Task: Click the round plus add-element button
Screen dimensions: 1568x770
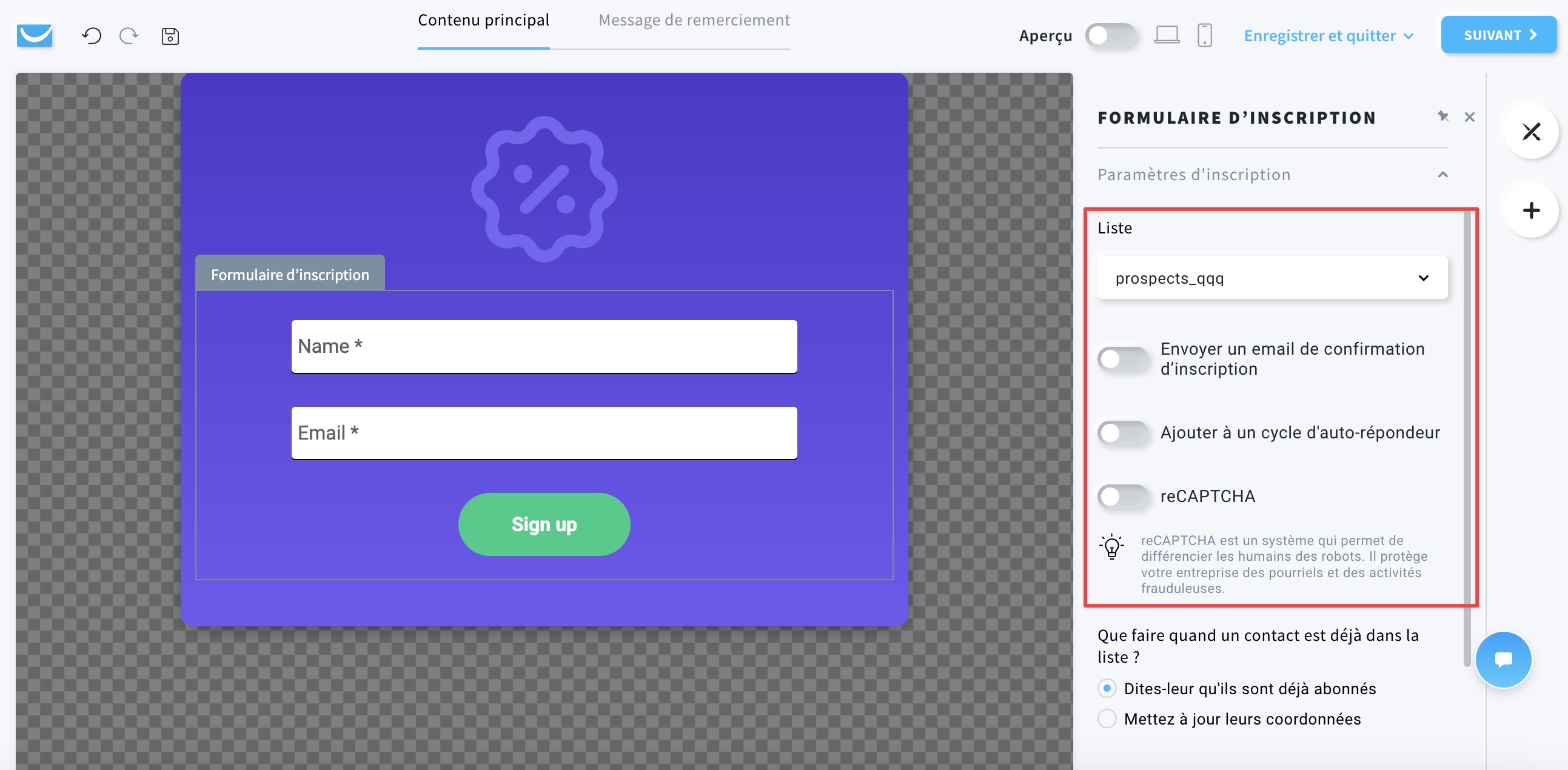Action: coord(1531,210)
